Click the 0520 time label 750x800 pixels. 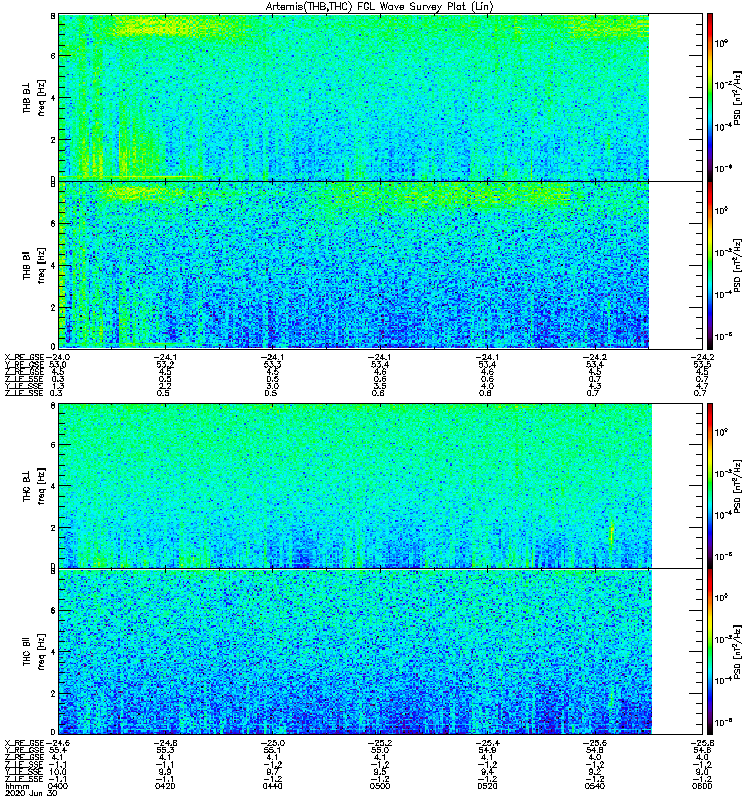click(487, 786)
